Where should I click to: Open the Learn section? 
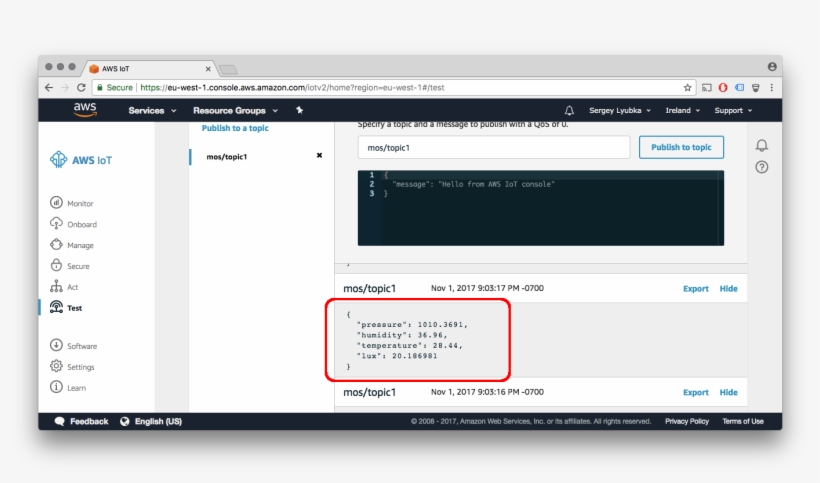(76, 388)
